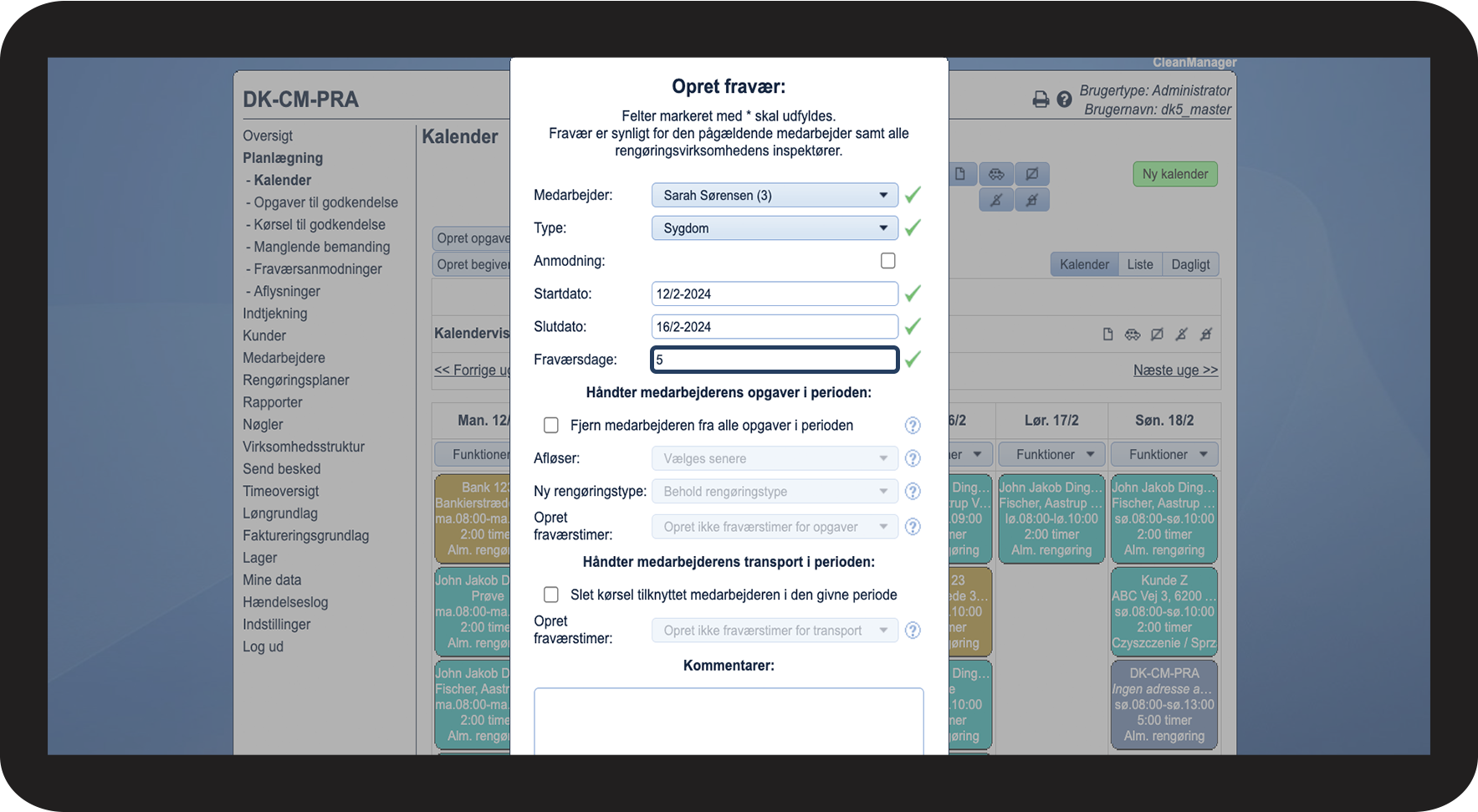Open the Type dropdown set to Sygdom
Screen dimensions: 1478x812
pos(775,228)
